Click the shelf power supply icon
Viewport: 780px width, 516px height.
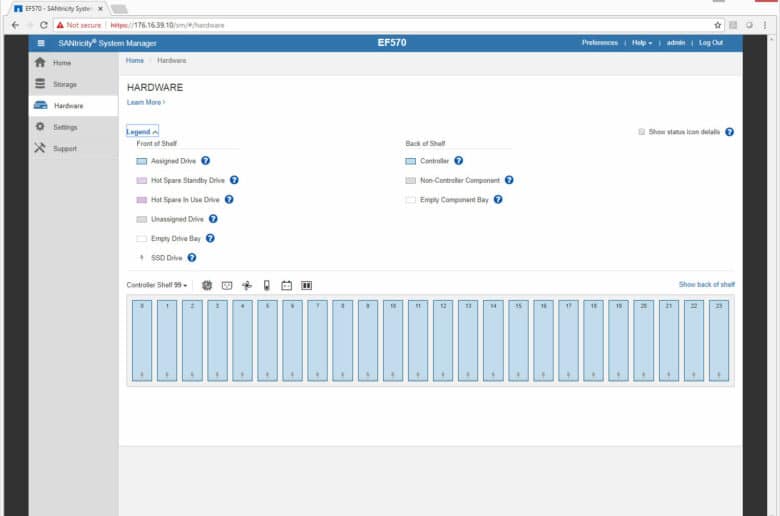[x=227, y=285]
